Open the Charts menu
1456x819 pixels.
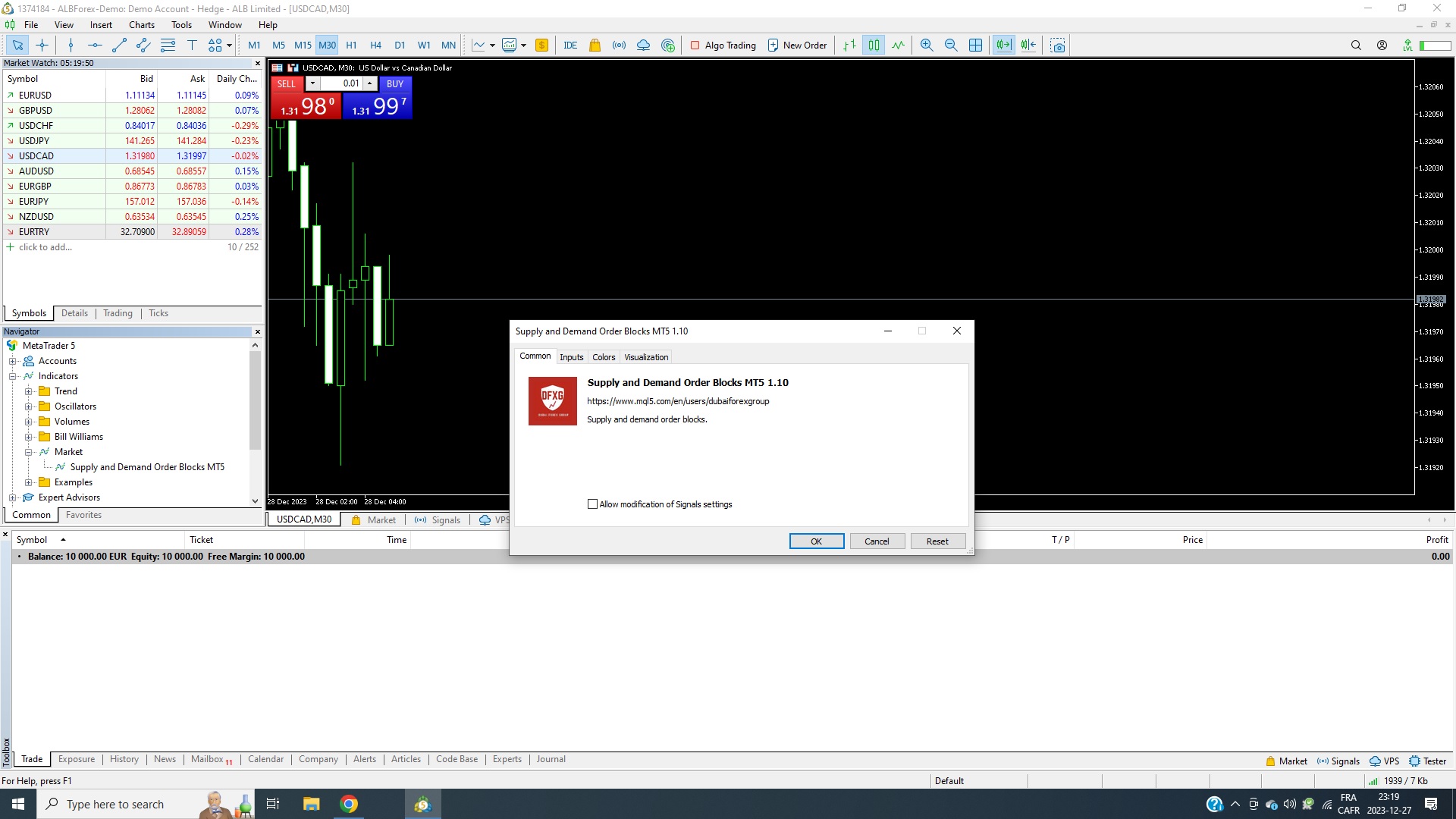[x=141, y=25]
